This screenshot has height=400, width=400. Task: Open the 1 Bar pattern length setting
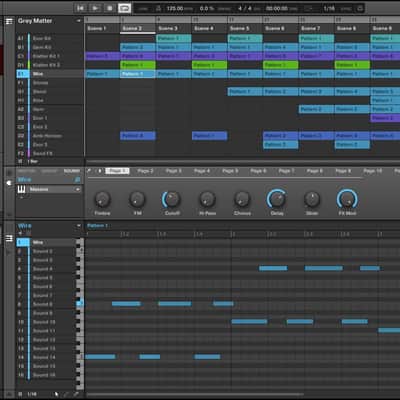coord(33,161)
